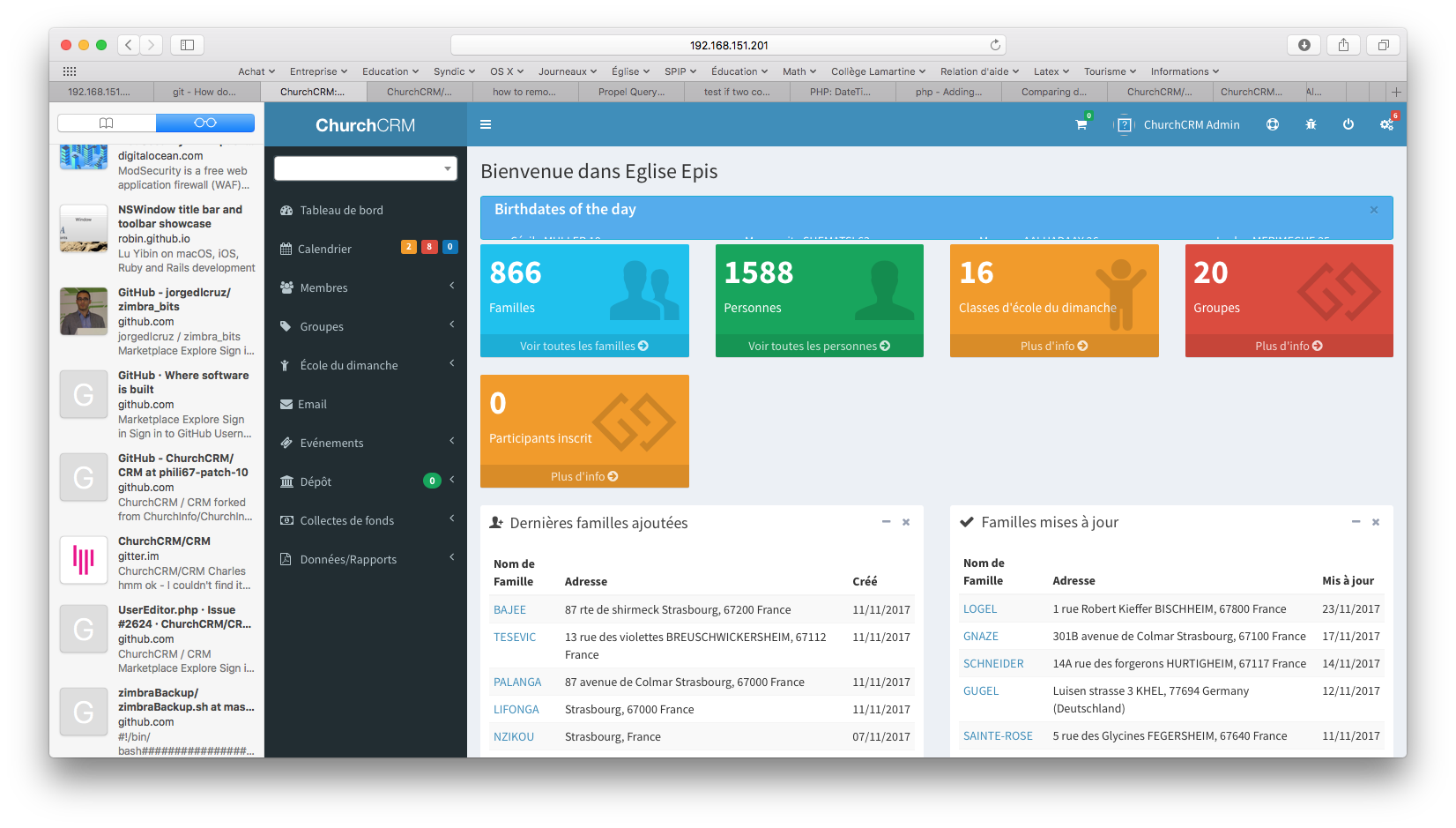Open the sidebar search dropdown box
Image resolution: width=1456 pixels, height=828 pixels.
[366, 168]
